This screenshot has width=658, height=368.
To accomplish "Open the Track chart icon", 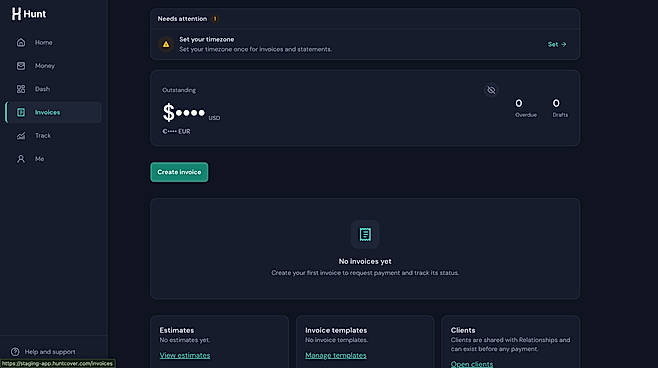I will pyautogui.click(x=21, y=136).
